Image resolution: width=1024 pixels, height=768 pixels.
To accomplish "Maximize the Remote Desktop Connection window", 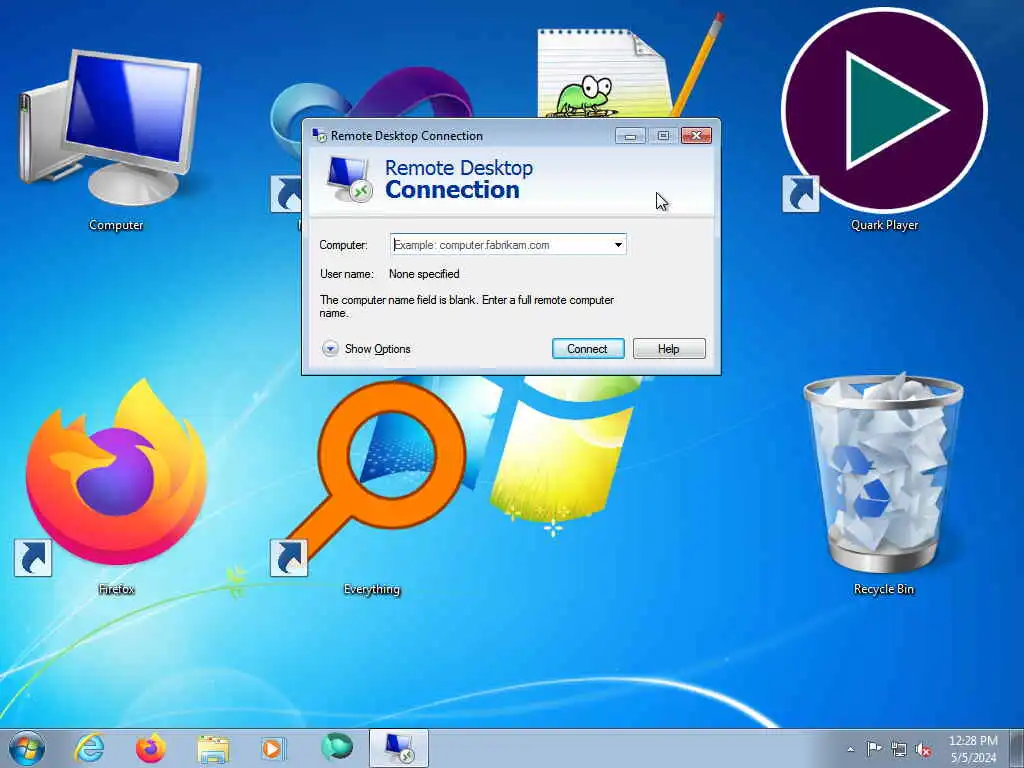I will (663, 136).
